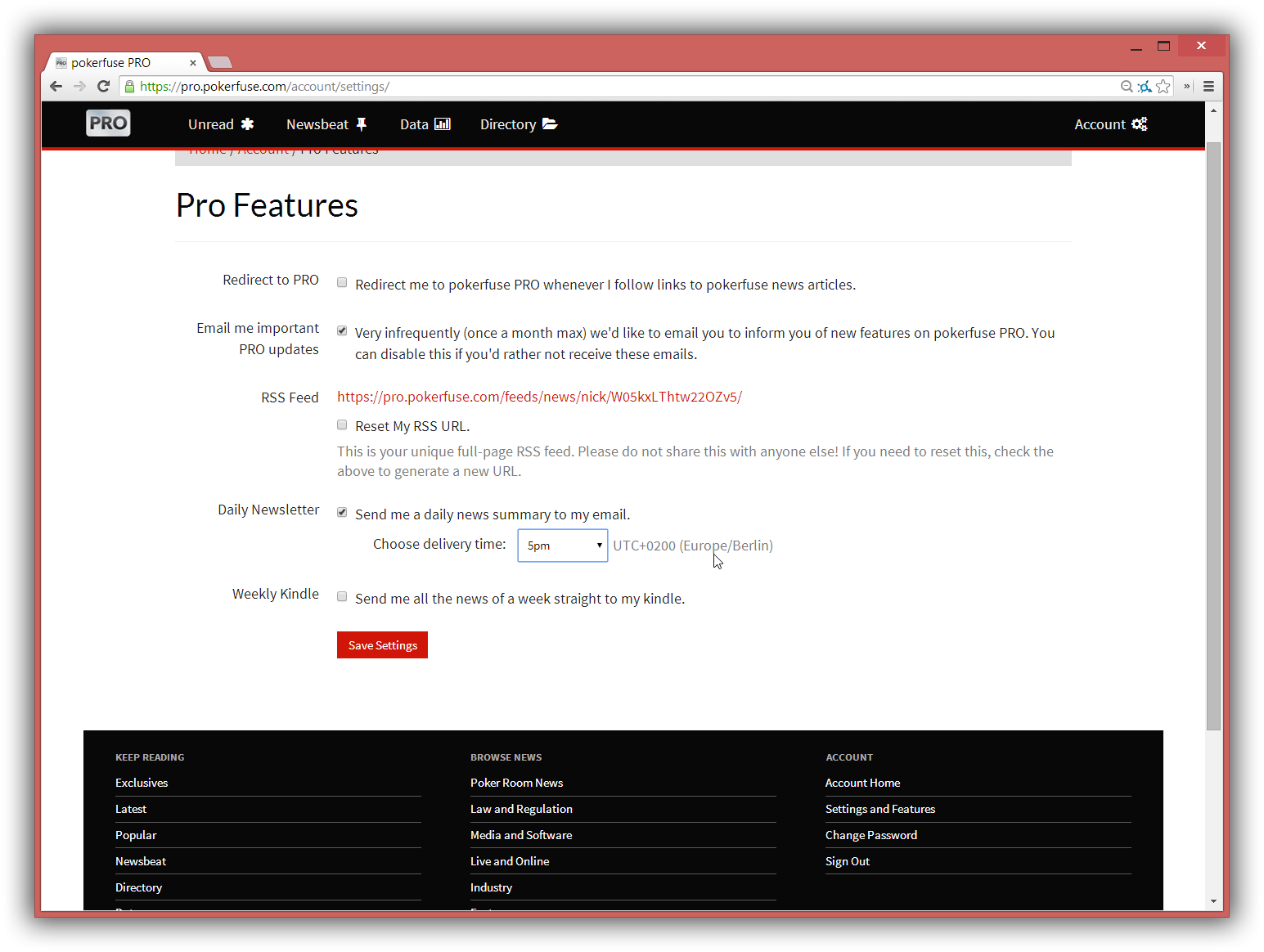Open the Poker Room News link
This screenshot has height=952, width=1264.
[x=516, y=783]
